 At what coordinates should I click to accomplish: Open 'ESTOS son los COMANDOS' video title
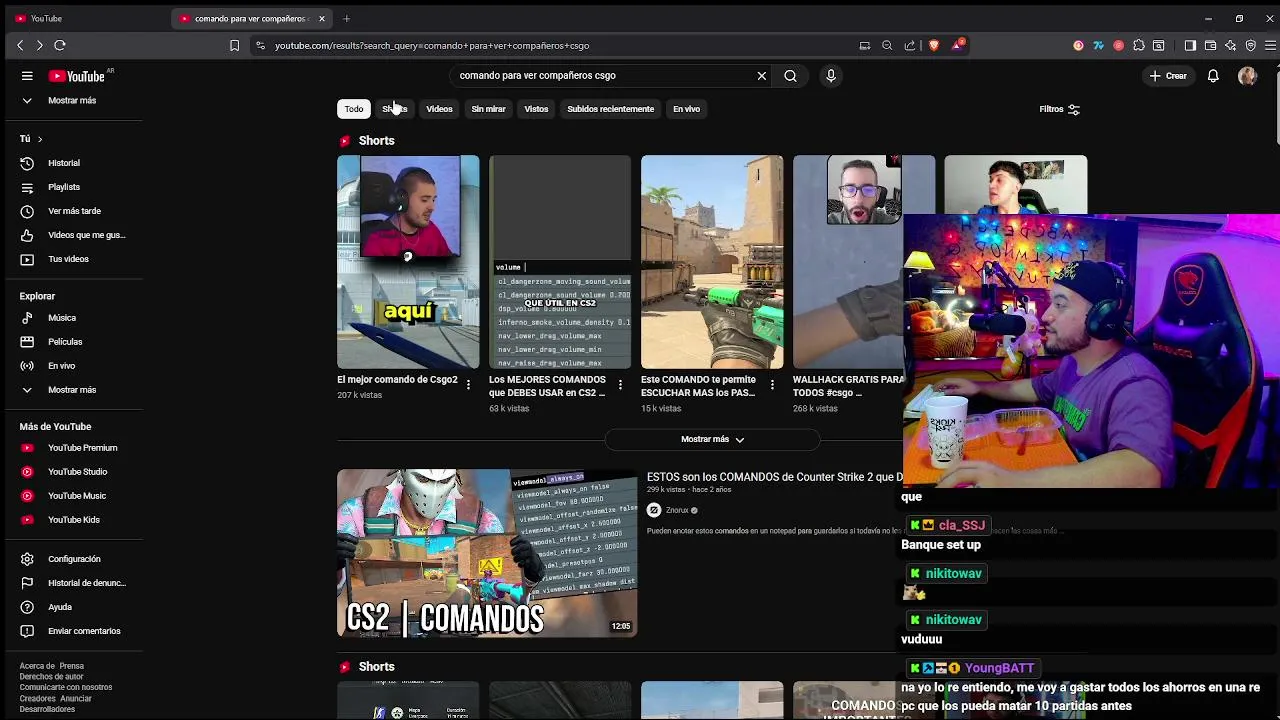click(774, 477)
